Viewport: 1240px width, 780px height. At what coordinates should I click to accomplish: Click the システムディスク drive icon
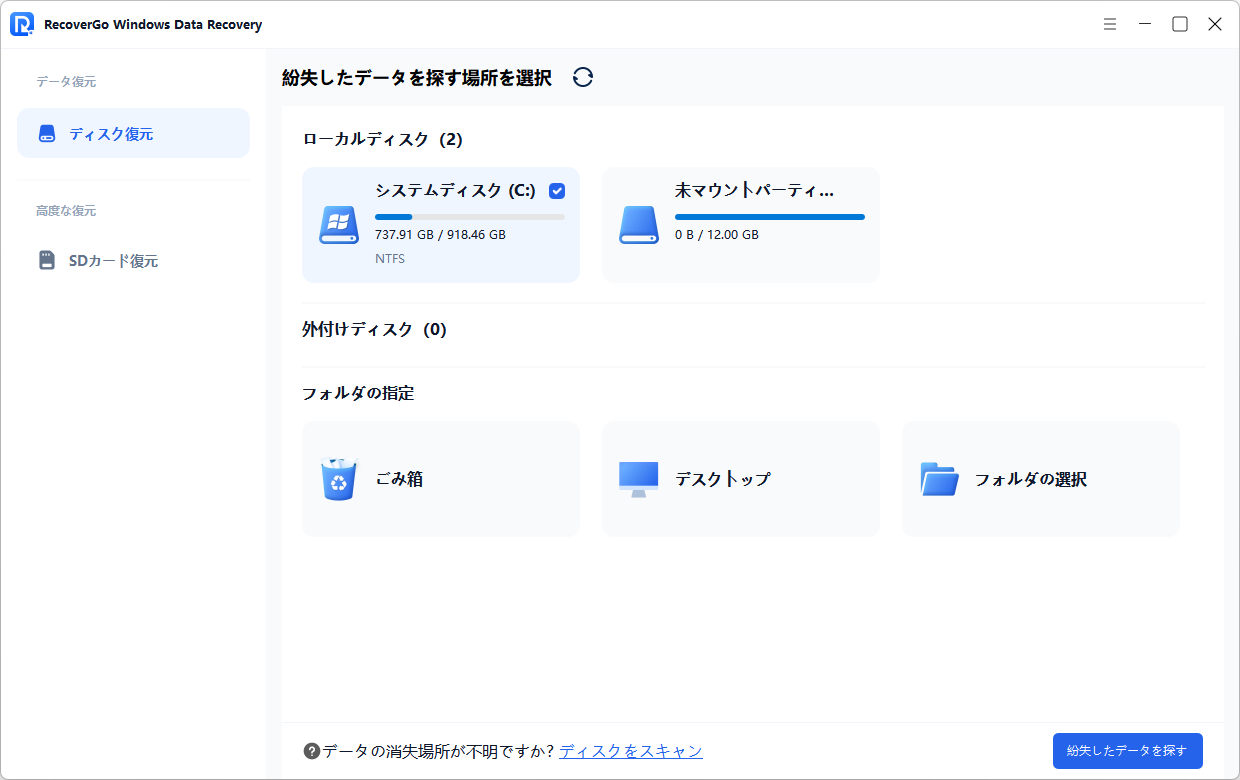tap(339, 225)
